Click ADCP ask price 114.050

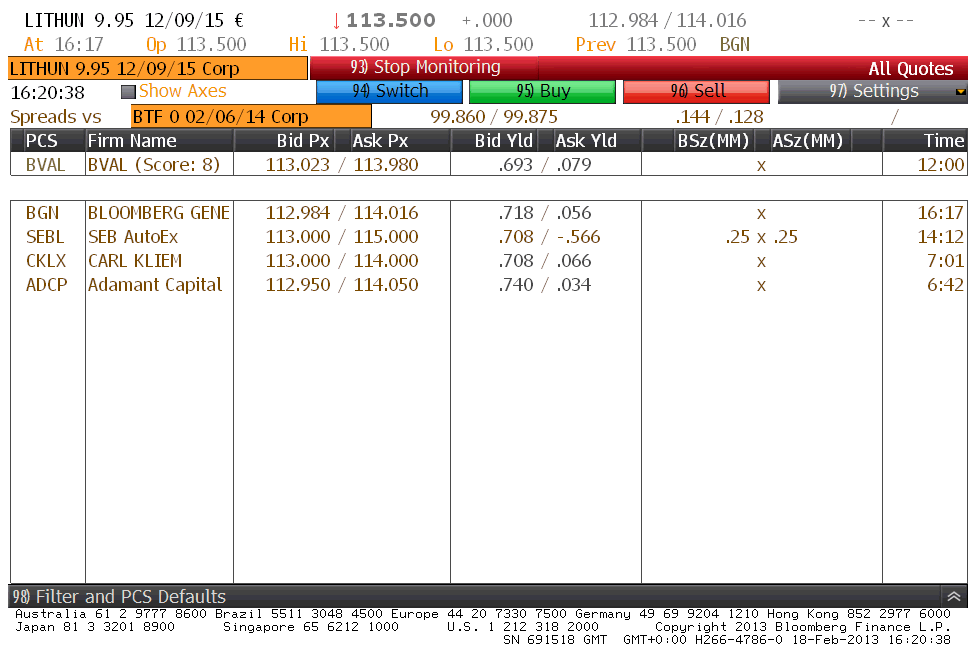tap(386, 285)
